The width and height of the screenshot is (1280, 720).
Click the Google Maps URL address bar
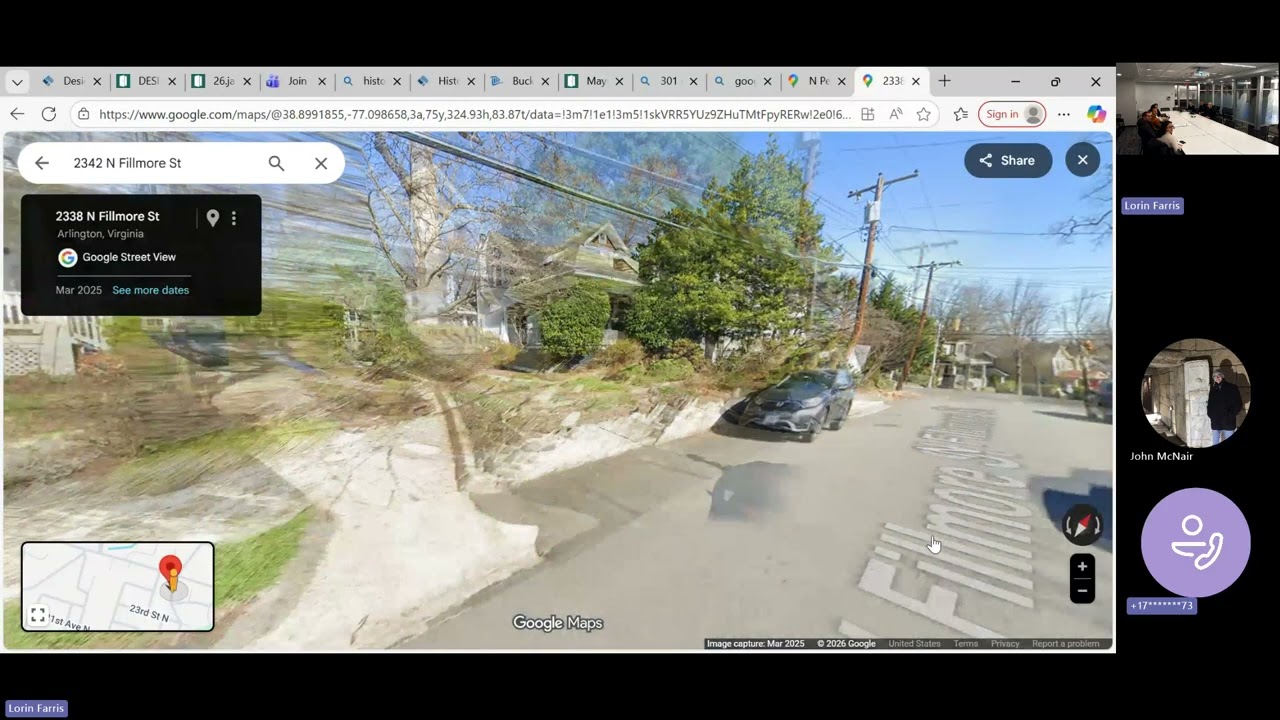click(x=475, y=114)
